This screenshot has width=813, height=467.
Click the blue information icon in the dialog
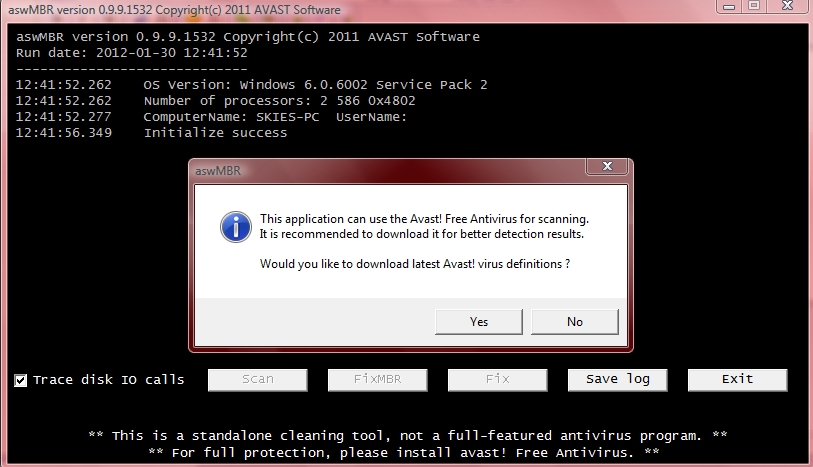tap(236, 227)
